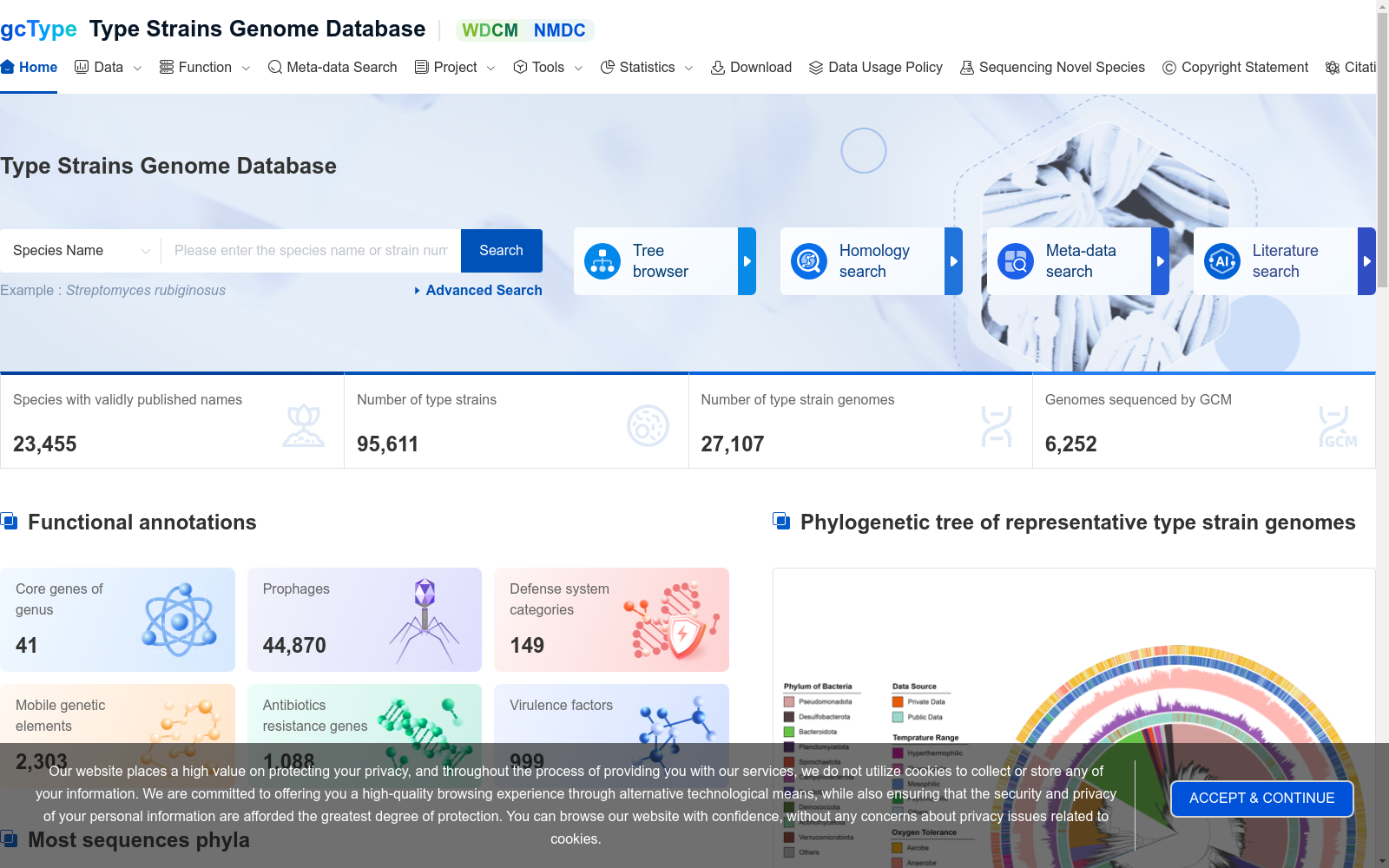Open the Statistics menu label

[647, 67]
